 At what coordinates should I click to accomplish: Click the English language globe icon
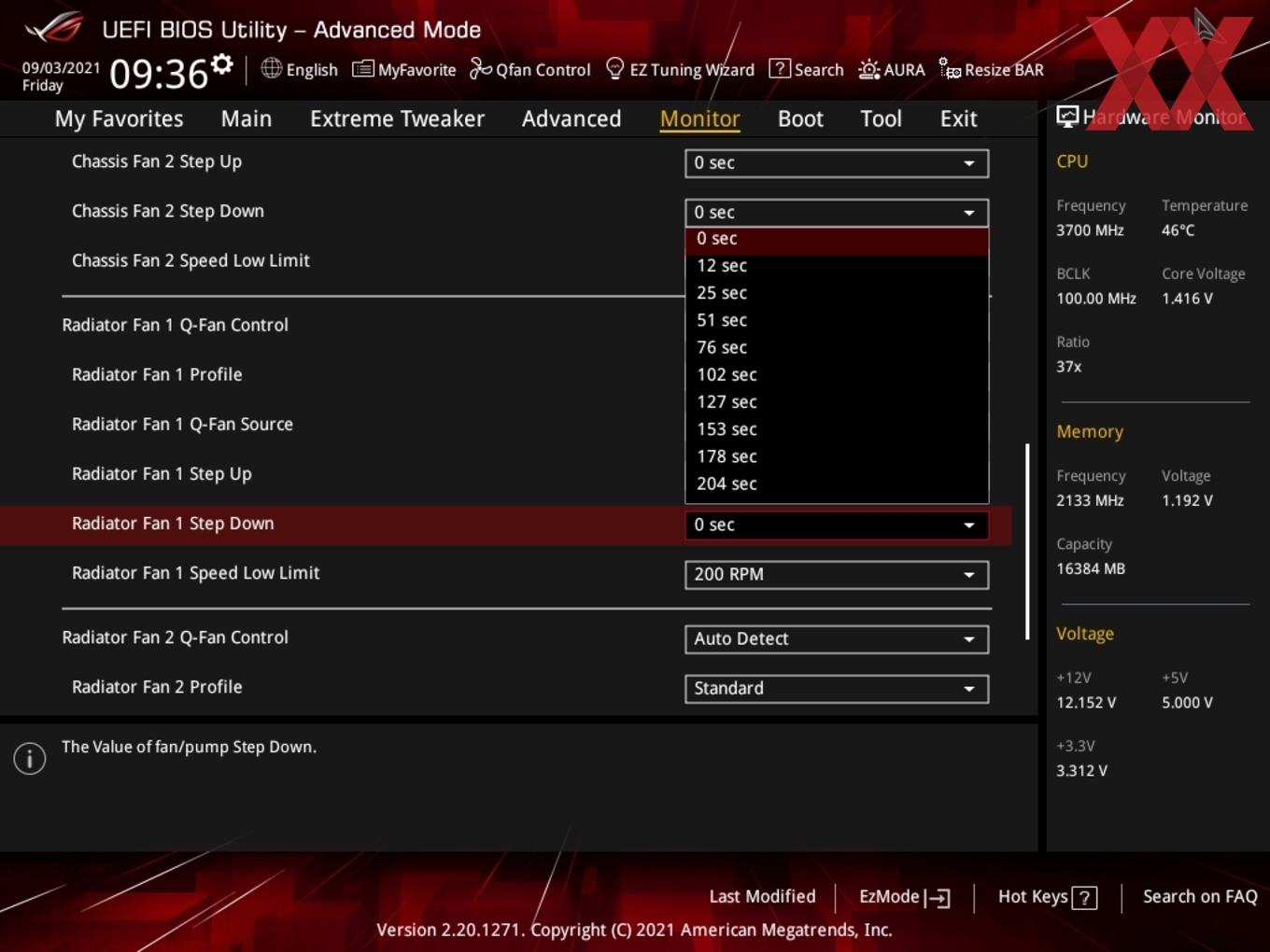click(271, 68)
